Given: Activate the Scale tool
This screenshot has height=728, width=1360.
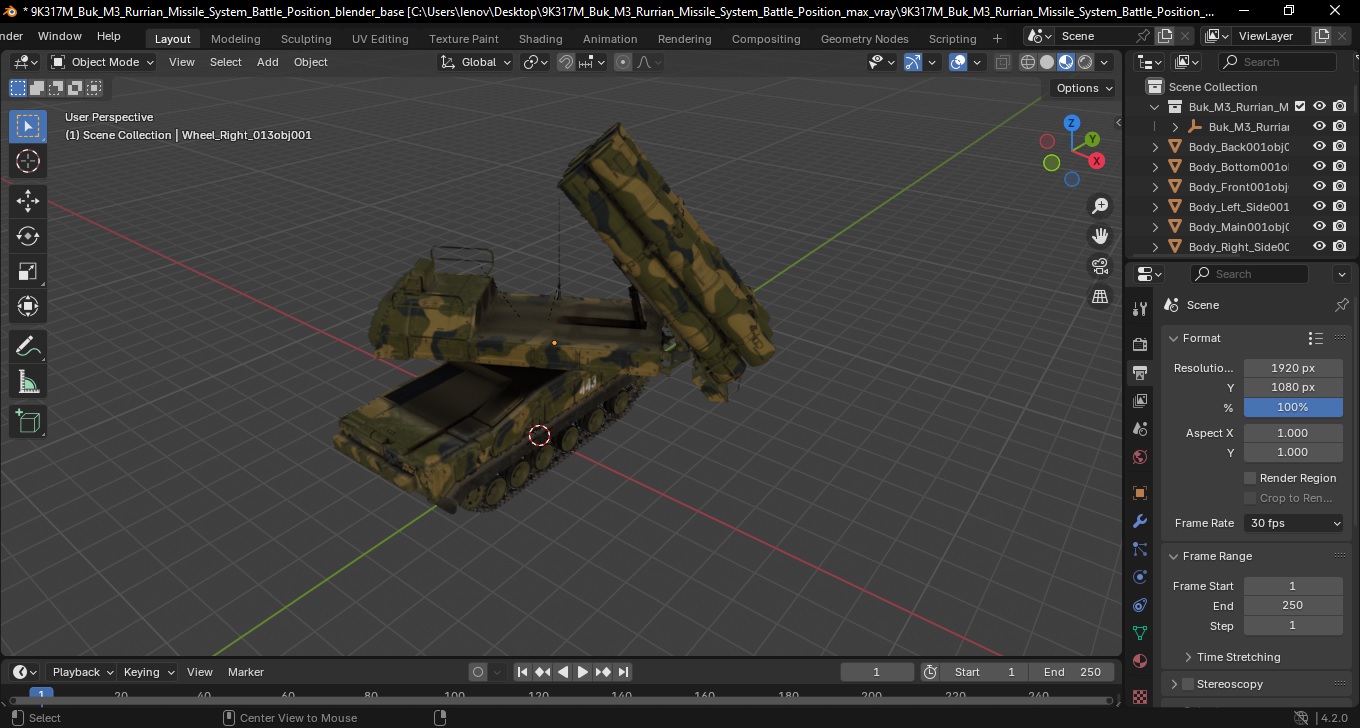Looking at the screenshot, I should tap(28, 271).
